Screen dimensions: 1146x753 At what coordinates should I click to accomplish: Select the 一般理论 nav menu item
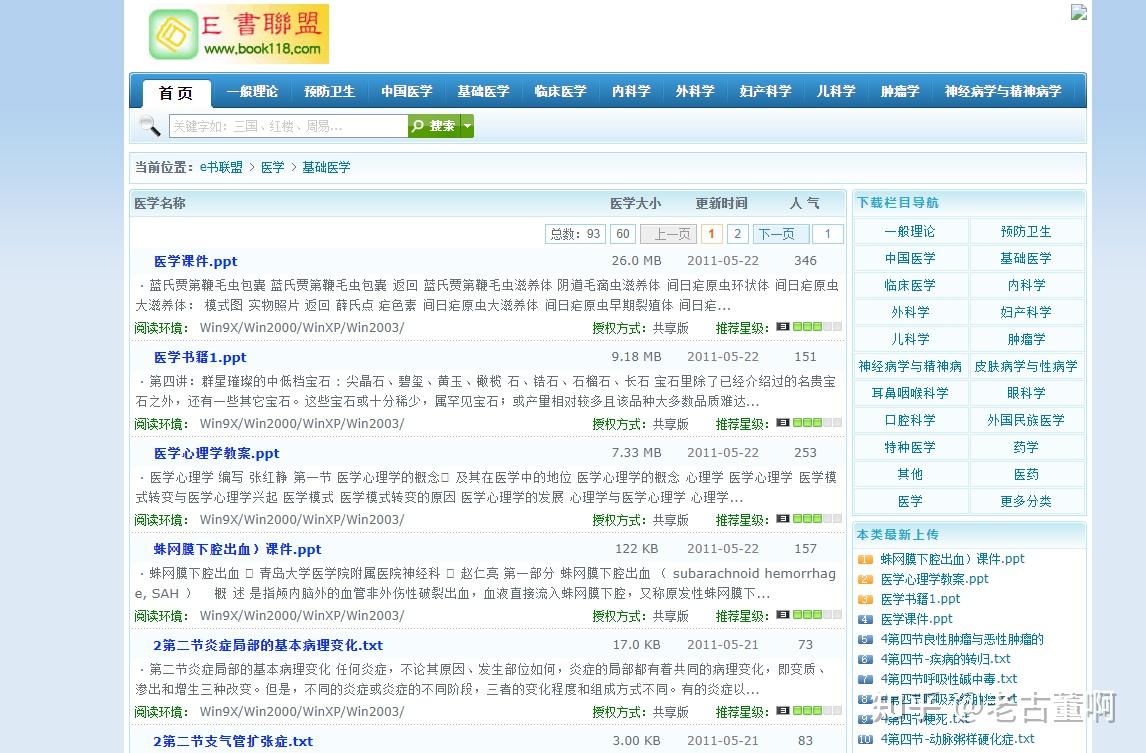click(x=252, y=91)
